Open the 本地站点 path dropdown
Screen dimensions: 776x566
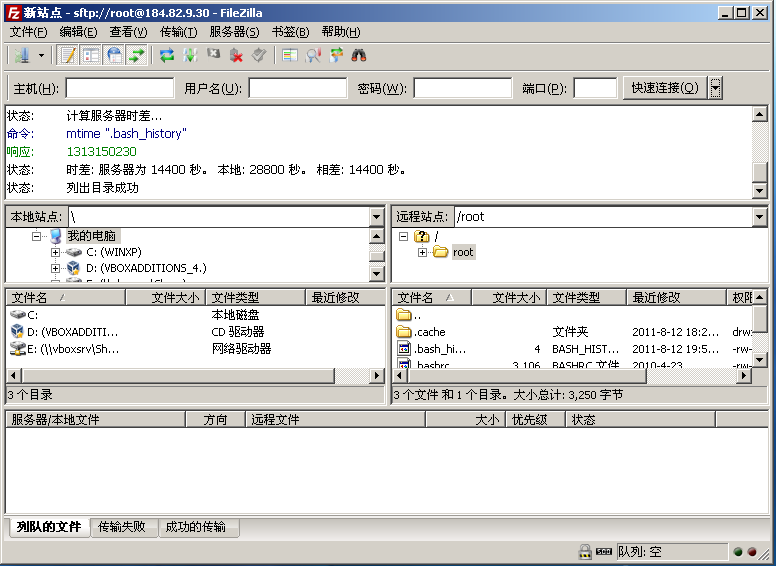pyautogui.click(x=376, y=217)
